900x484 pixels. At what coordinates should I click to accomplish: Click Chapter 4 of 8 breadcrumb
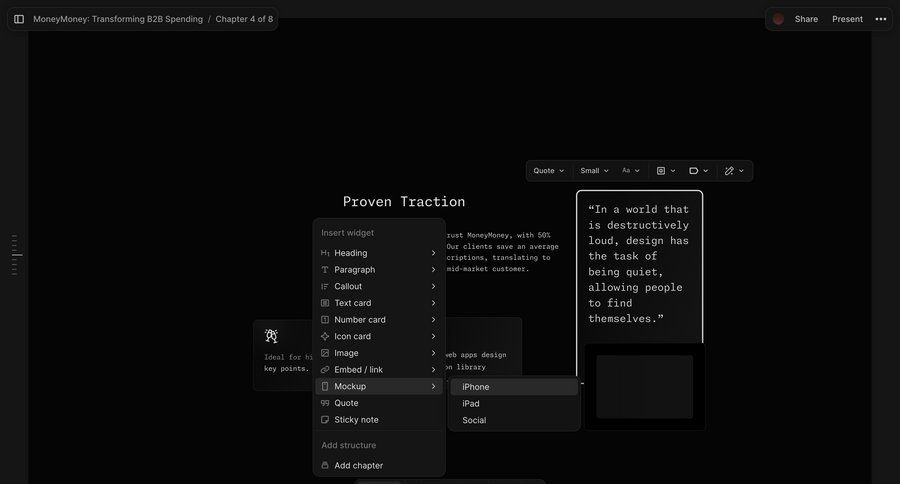tap(245, 19)
